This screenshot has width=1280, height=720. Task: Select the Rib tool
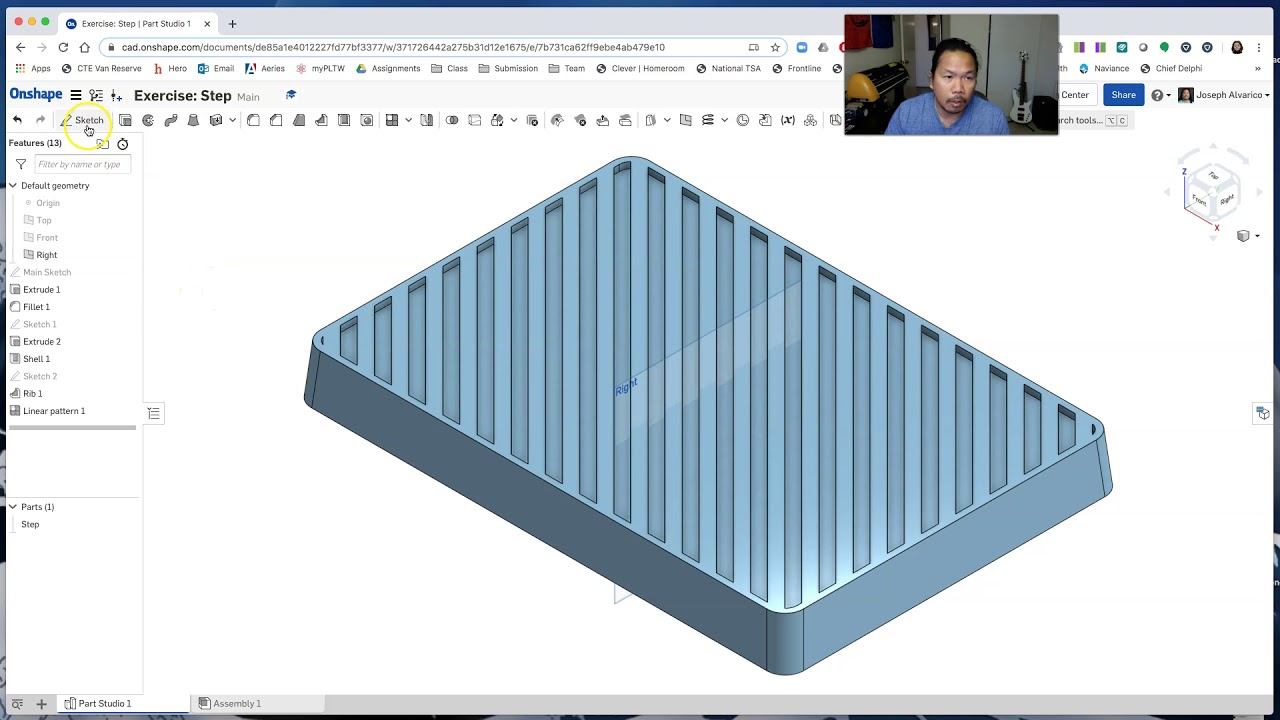321,120
